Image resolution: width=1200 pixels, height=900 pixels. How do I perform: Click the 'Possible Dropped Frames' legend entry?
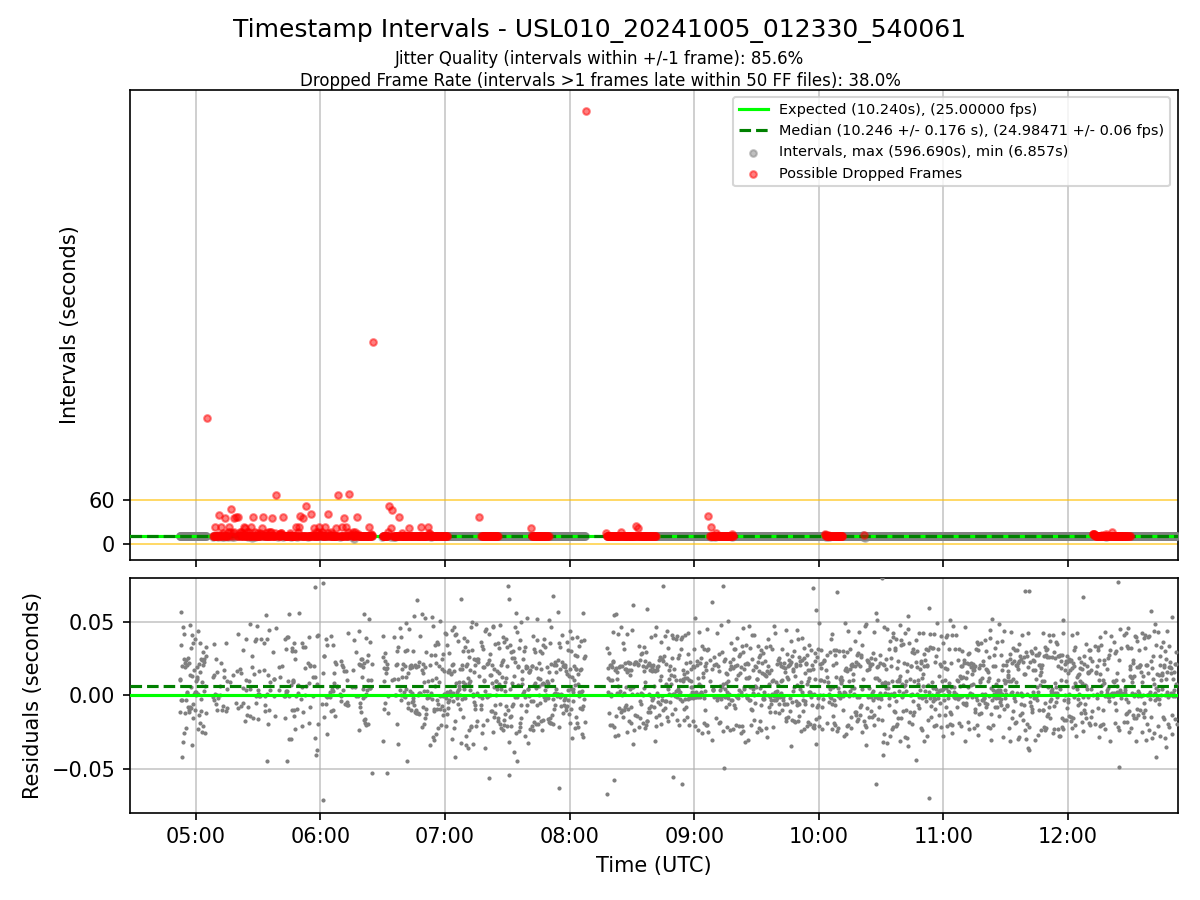[x=870, y=173]
